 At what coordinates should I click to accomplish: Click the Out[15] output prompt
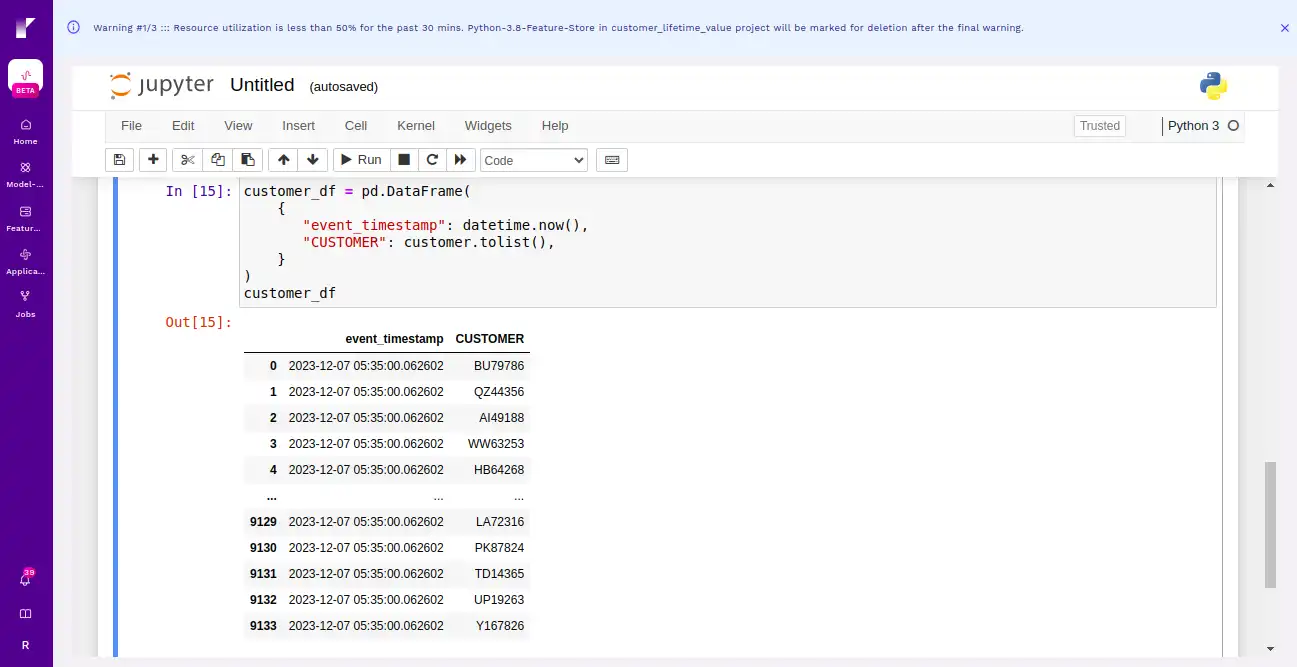click(198, 322)
